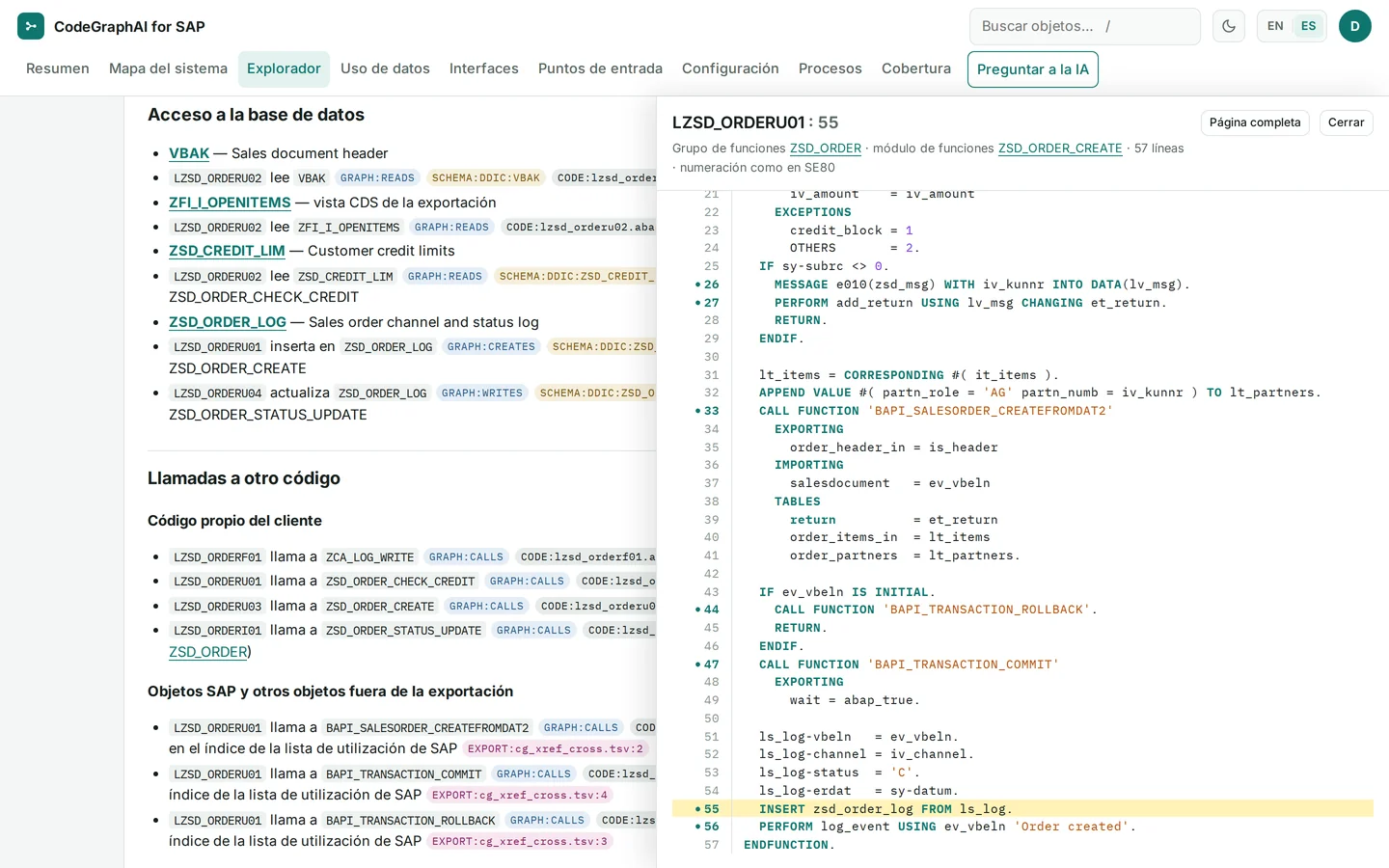Follow the ZSD_ORDER function group link in header

(x=826, y=149)
